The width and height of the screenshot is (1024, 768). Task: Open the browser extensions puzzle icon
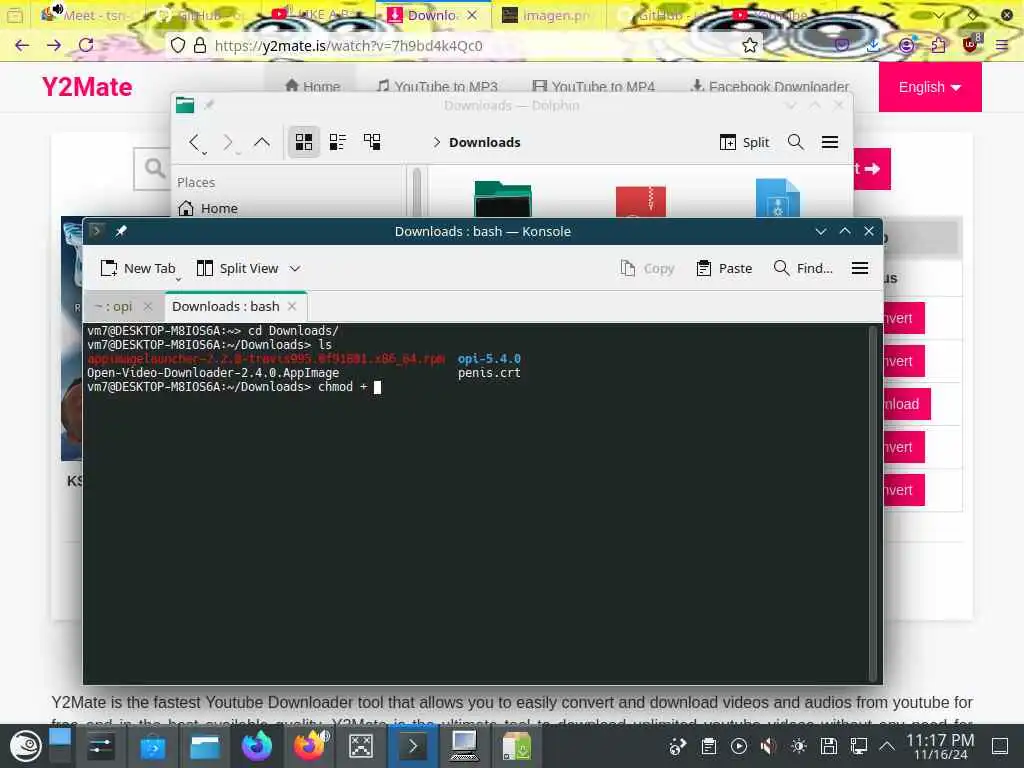coord(938,45)
